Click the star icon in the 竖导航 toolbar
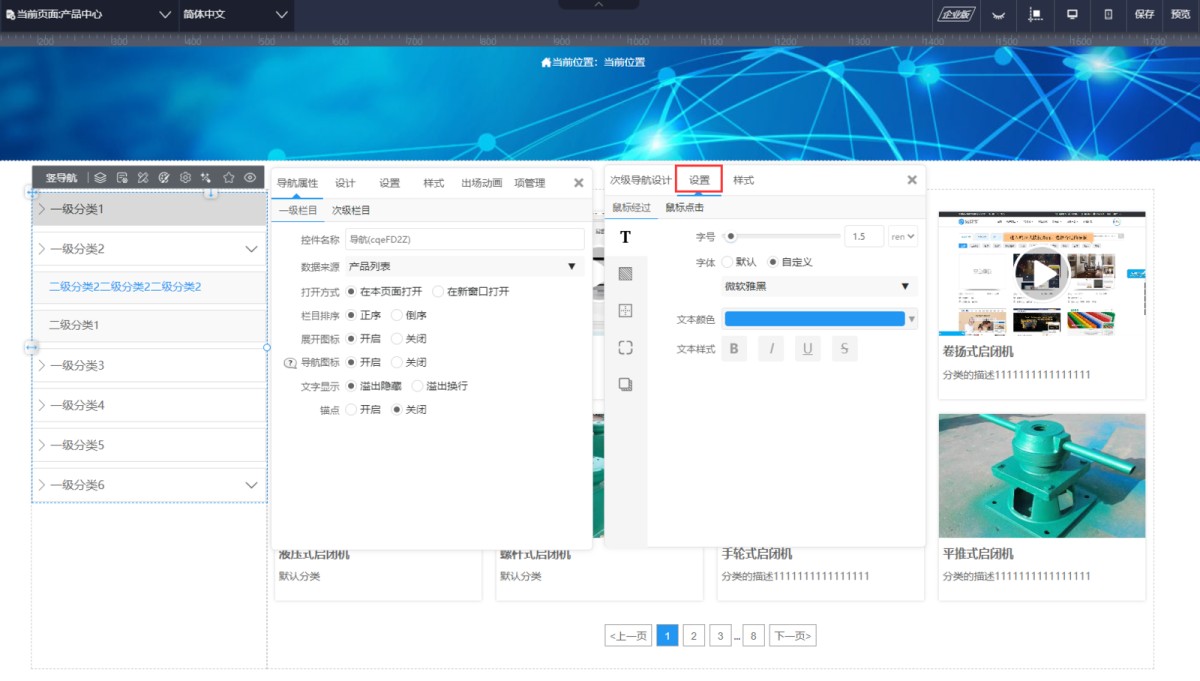Screen dimensions: 1200x681 (228, 178)
